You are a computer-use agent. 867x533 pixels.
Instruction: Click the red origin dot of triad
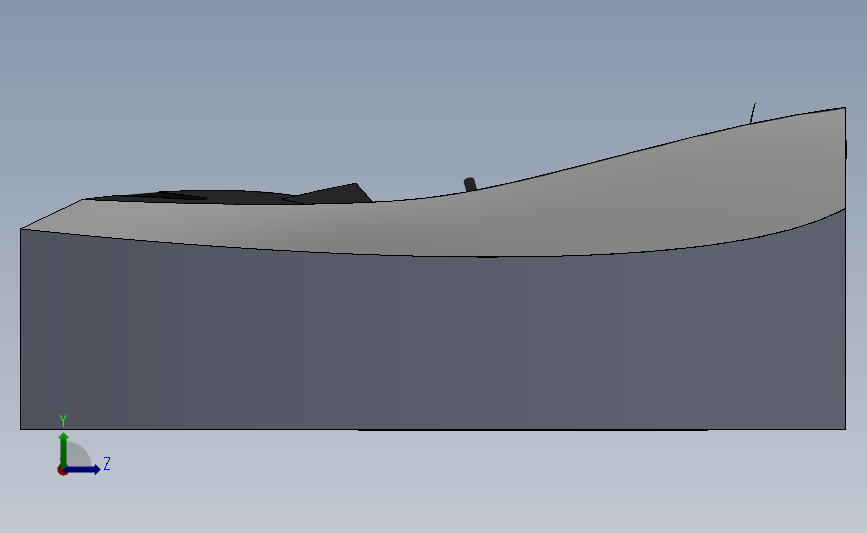tap(62, 470)
